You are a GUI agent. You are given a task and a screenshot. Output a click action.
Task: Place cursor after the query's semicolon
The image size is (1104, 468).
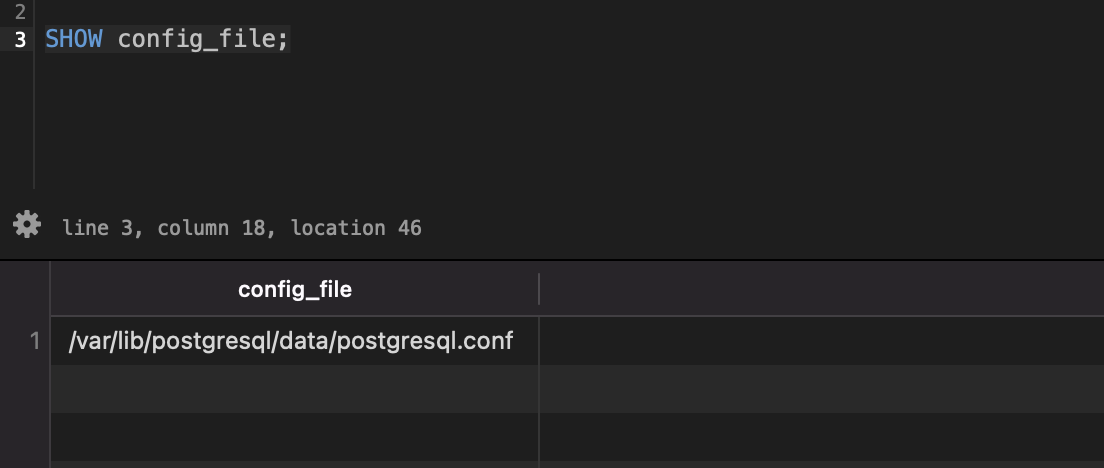[290, 40]
